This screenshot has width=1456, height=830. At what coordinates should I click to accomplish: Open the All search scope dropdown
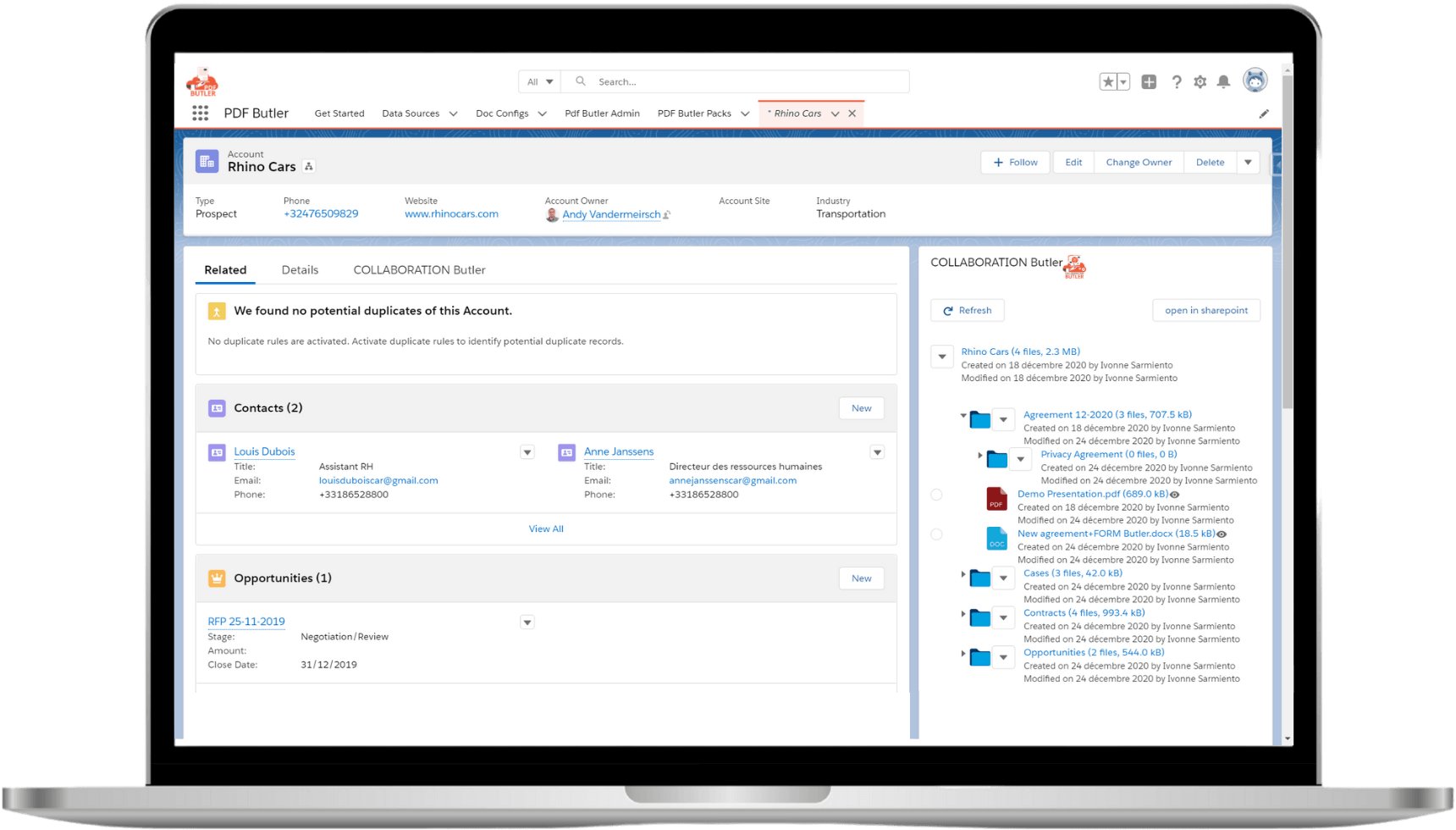[x=539, y=81]
